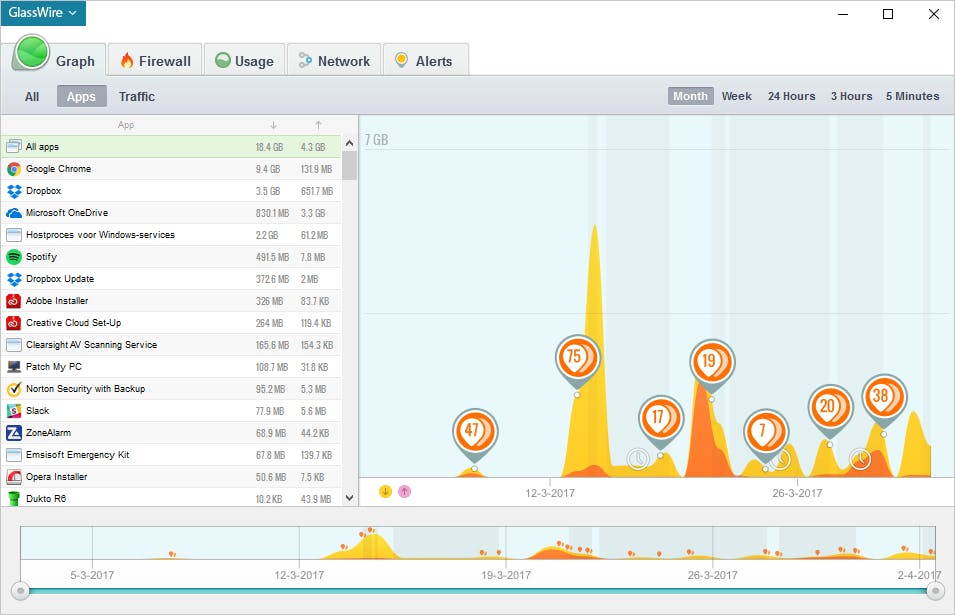Set time range to 24 Hours

pos(791,96)
